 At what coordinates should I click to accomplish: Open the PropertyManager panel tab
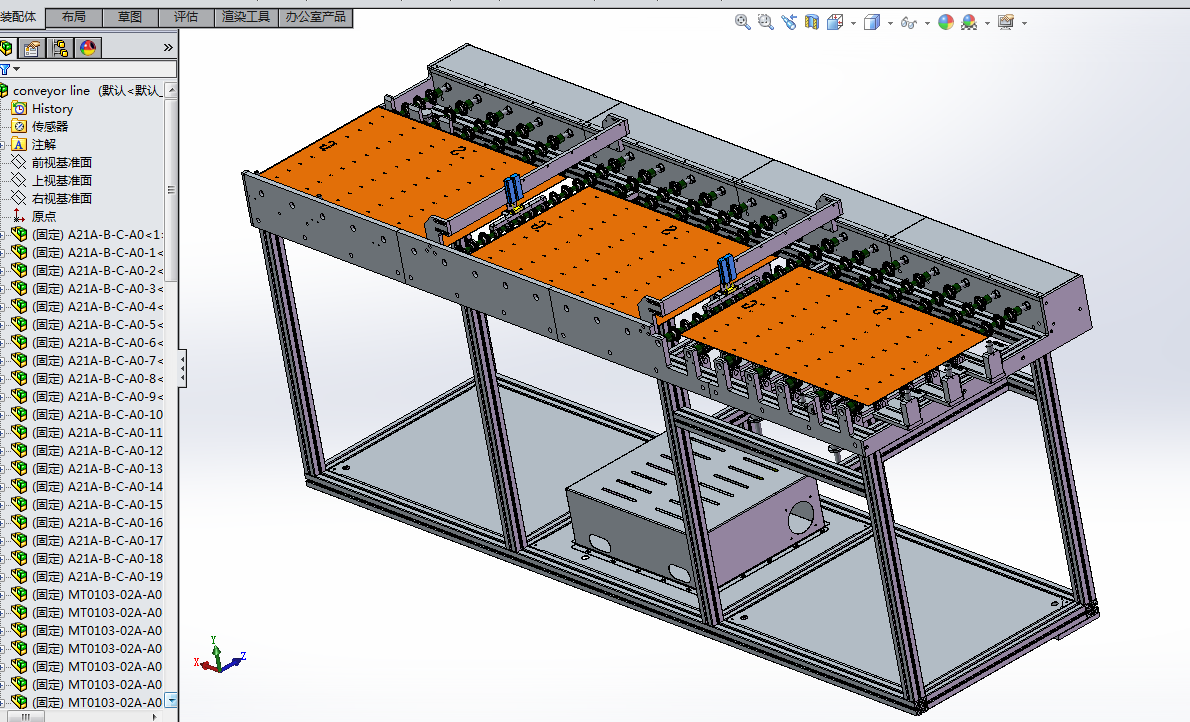coord(31,49)
